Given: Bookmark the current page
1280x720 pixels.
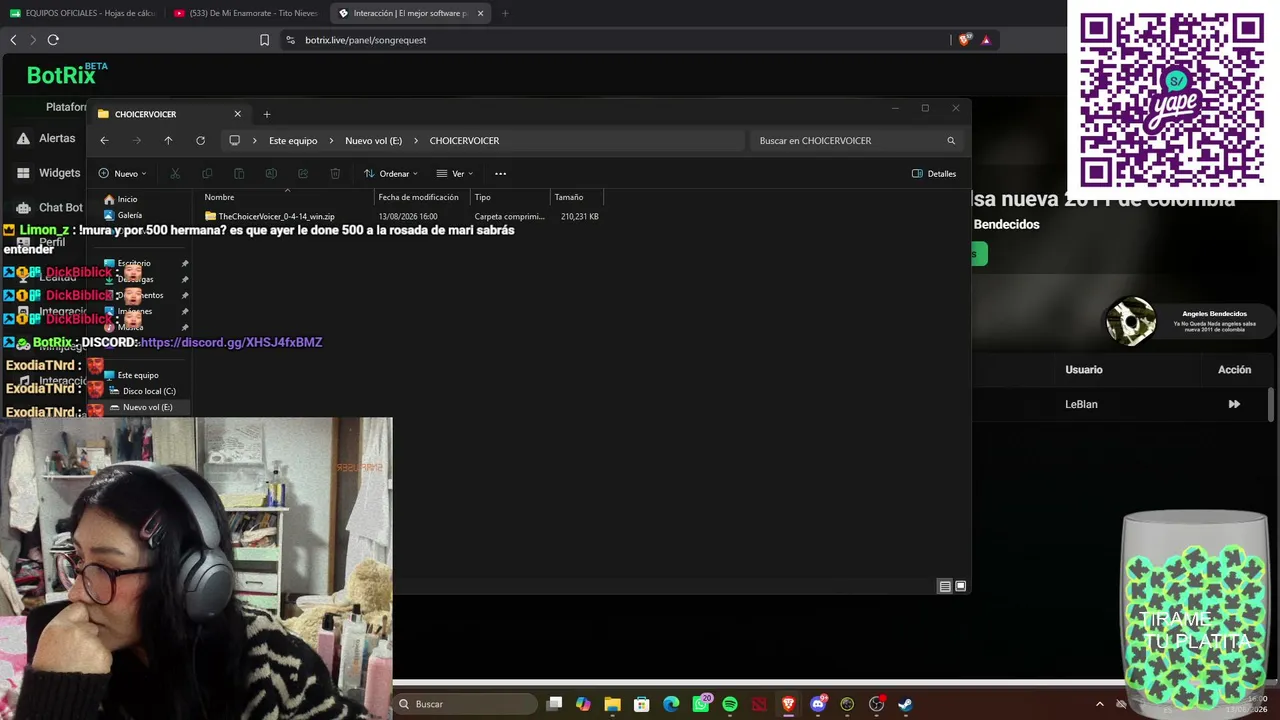Looking at the screenshot, I should (x=264, y=40).
